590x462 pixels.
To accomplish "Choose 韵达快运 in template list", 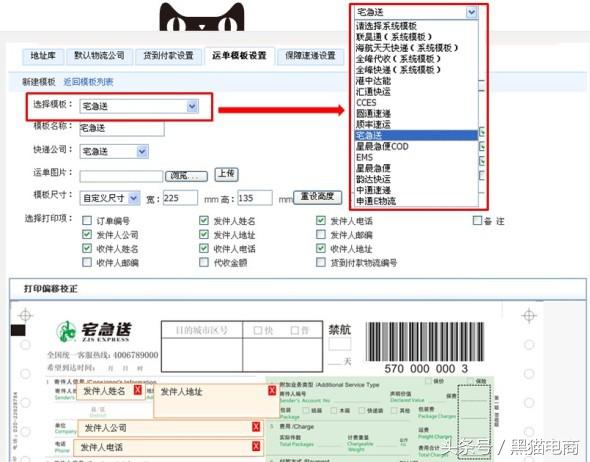I will (417, 179).
